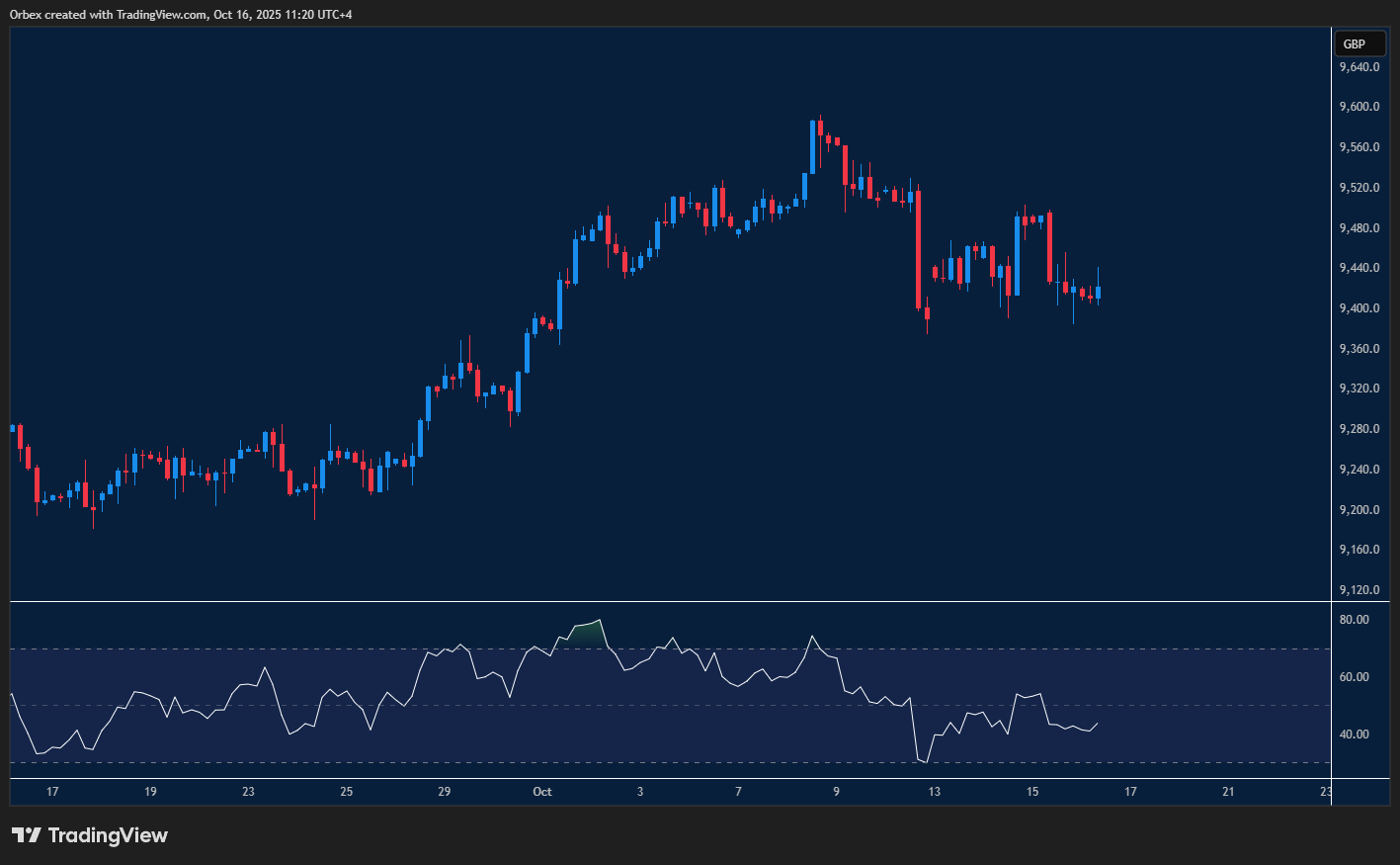Select the most recent blue candle

[x=1097, y=292]
